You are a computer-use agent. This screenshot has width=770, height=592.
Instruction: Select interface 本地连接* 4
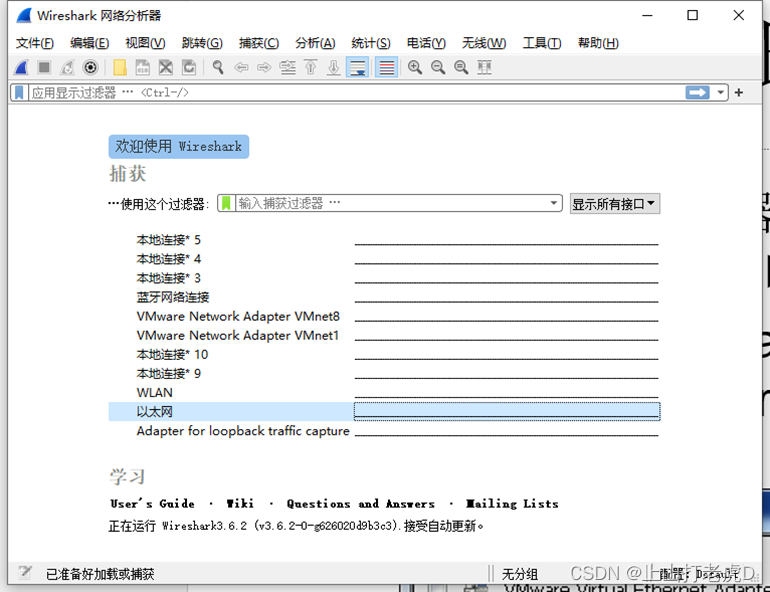click(384, 259)
